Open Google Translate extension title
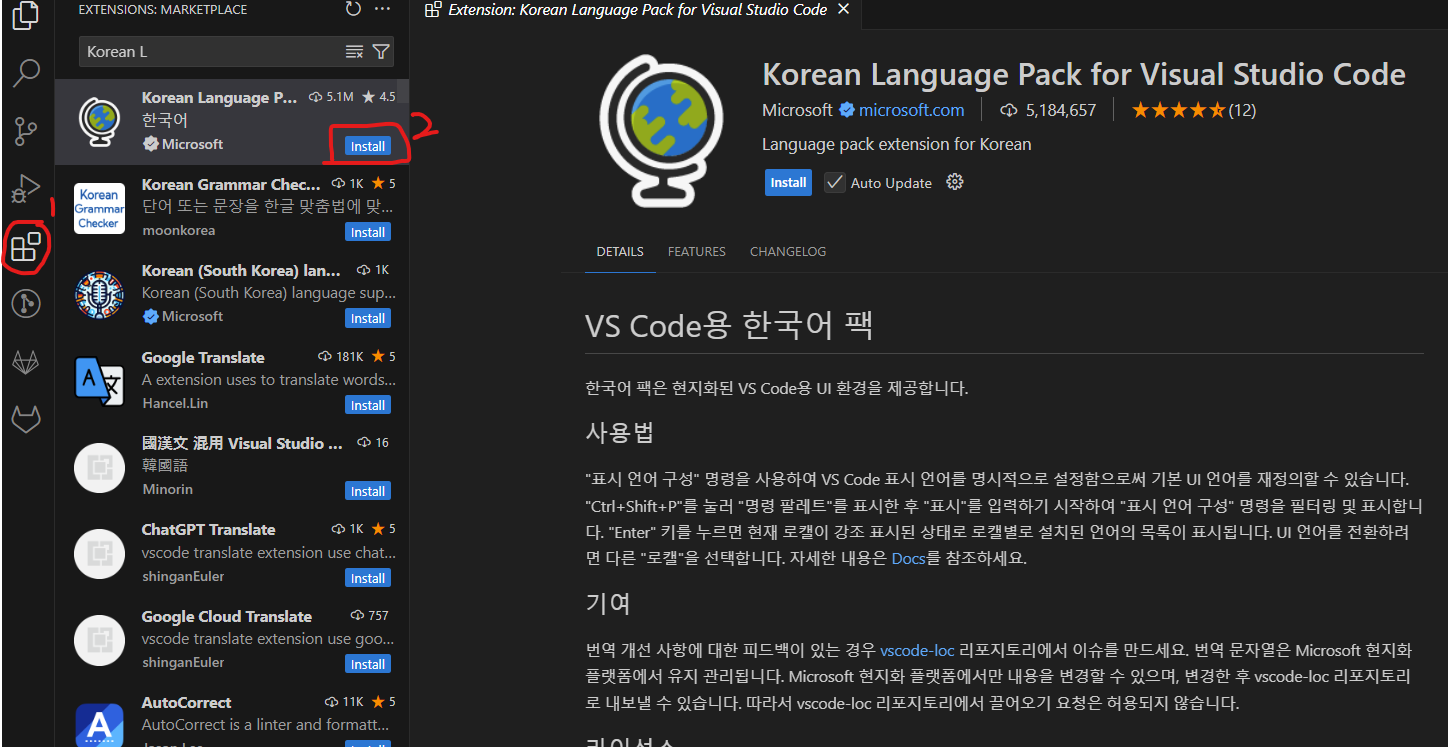 tap(203, 357)
